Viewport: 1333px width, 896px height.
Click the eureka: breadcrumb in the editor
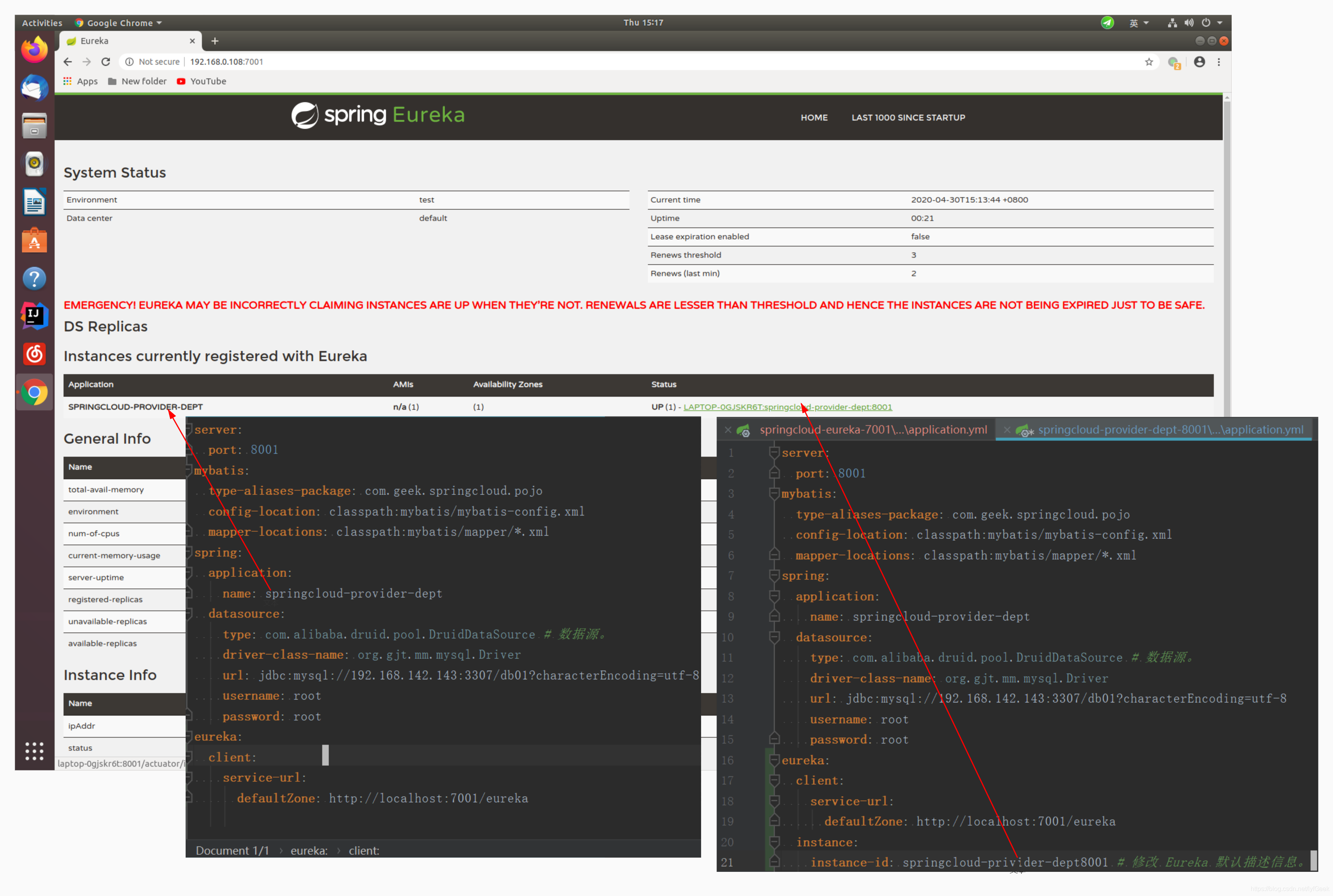308,850
